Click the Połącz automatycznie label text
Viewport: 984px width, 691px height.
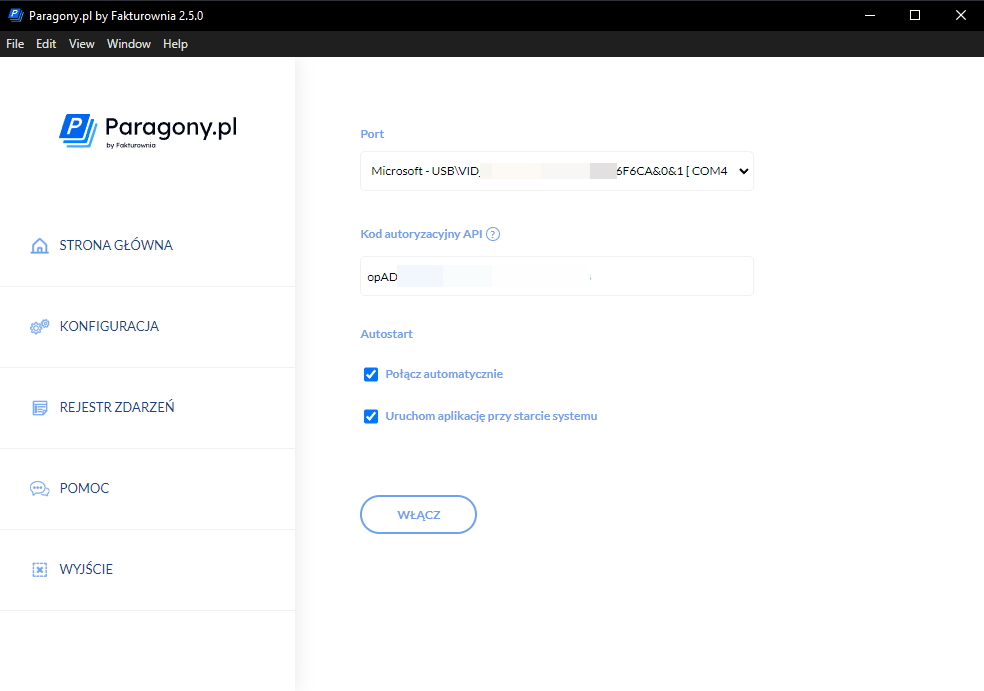point(444,374)
